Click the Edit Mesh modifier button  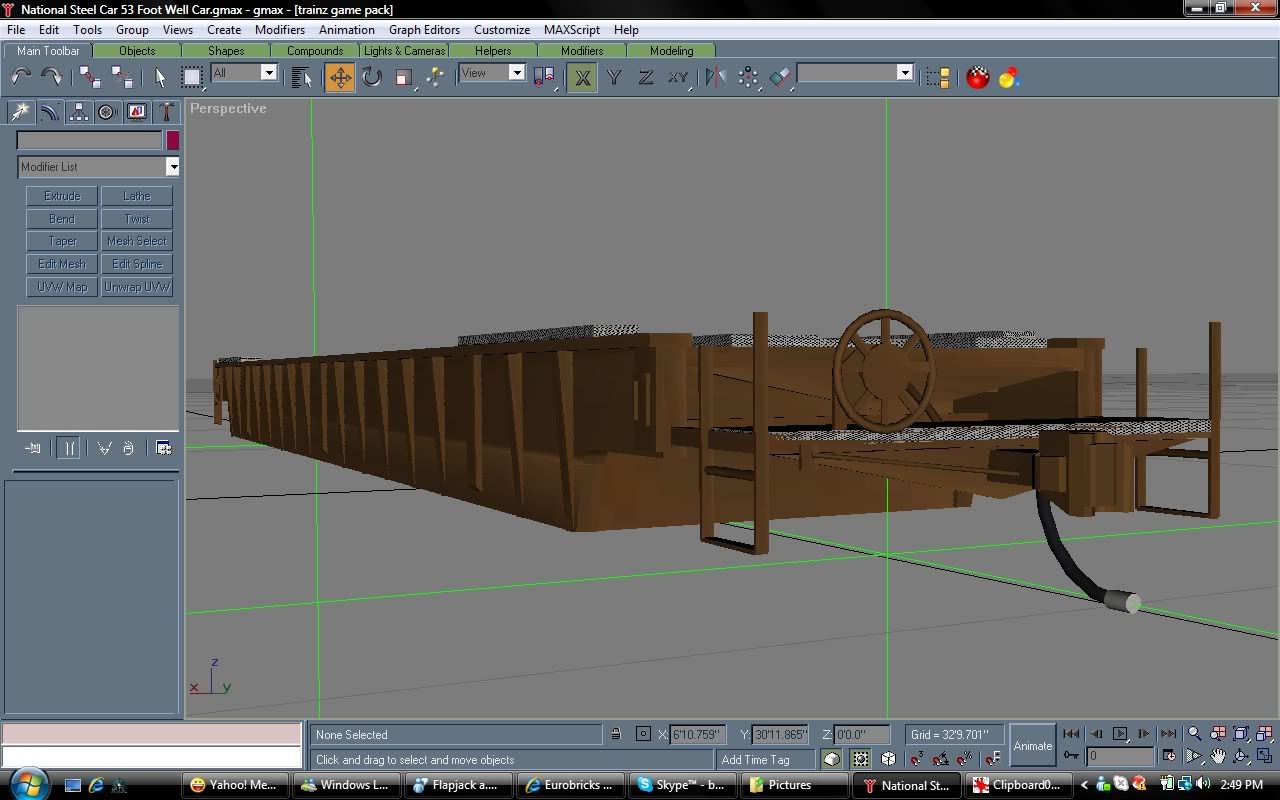tap(62, 264)
